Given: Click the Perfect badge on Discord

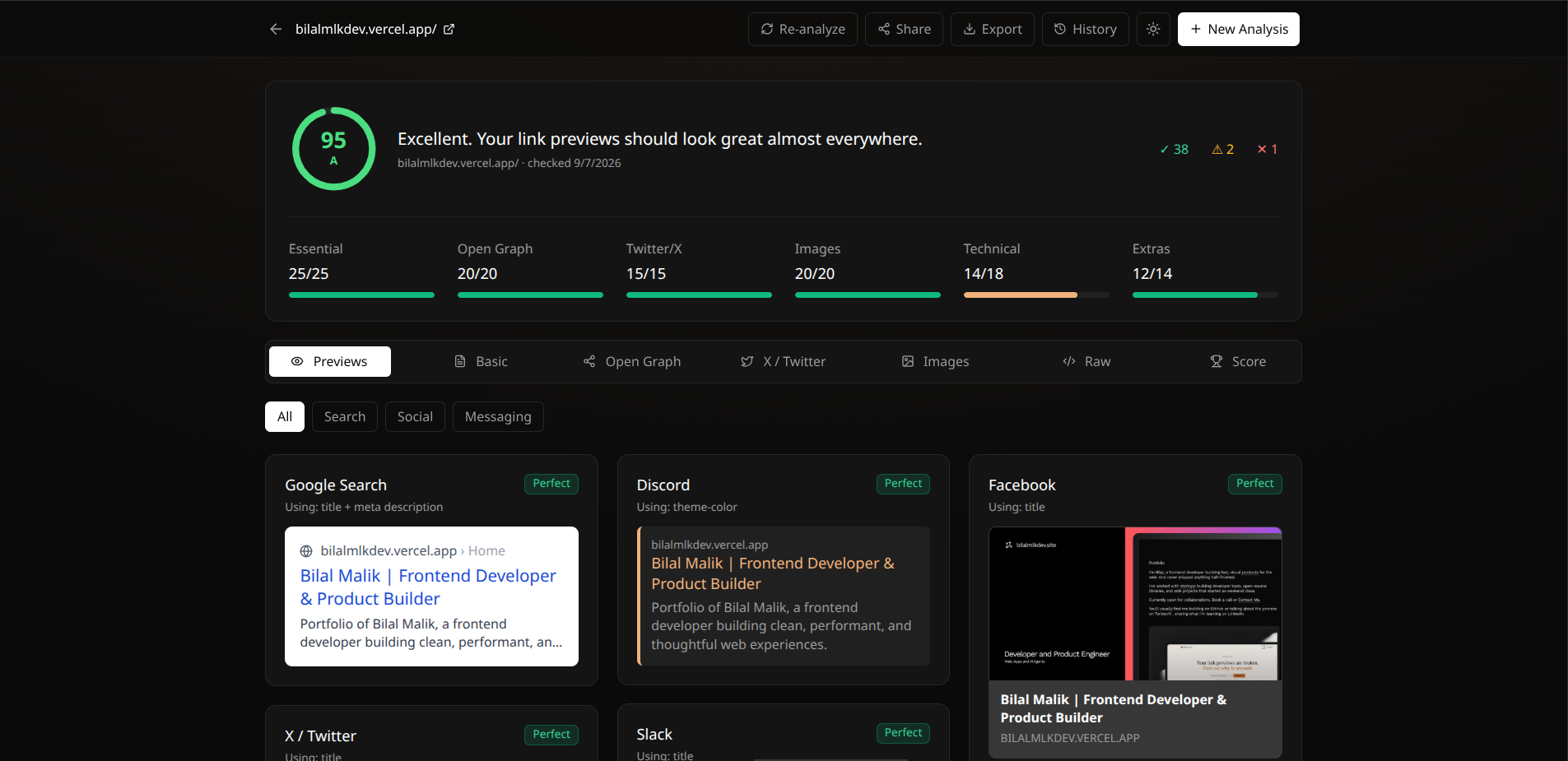Looking at the screenshot, I should click(903, 484).
